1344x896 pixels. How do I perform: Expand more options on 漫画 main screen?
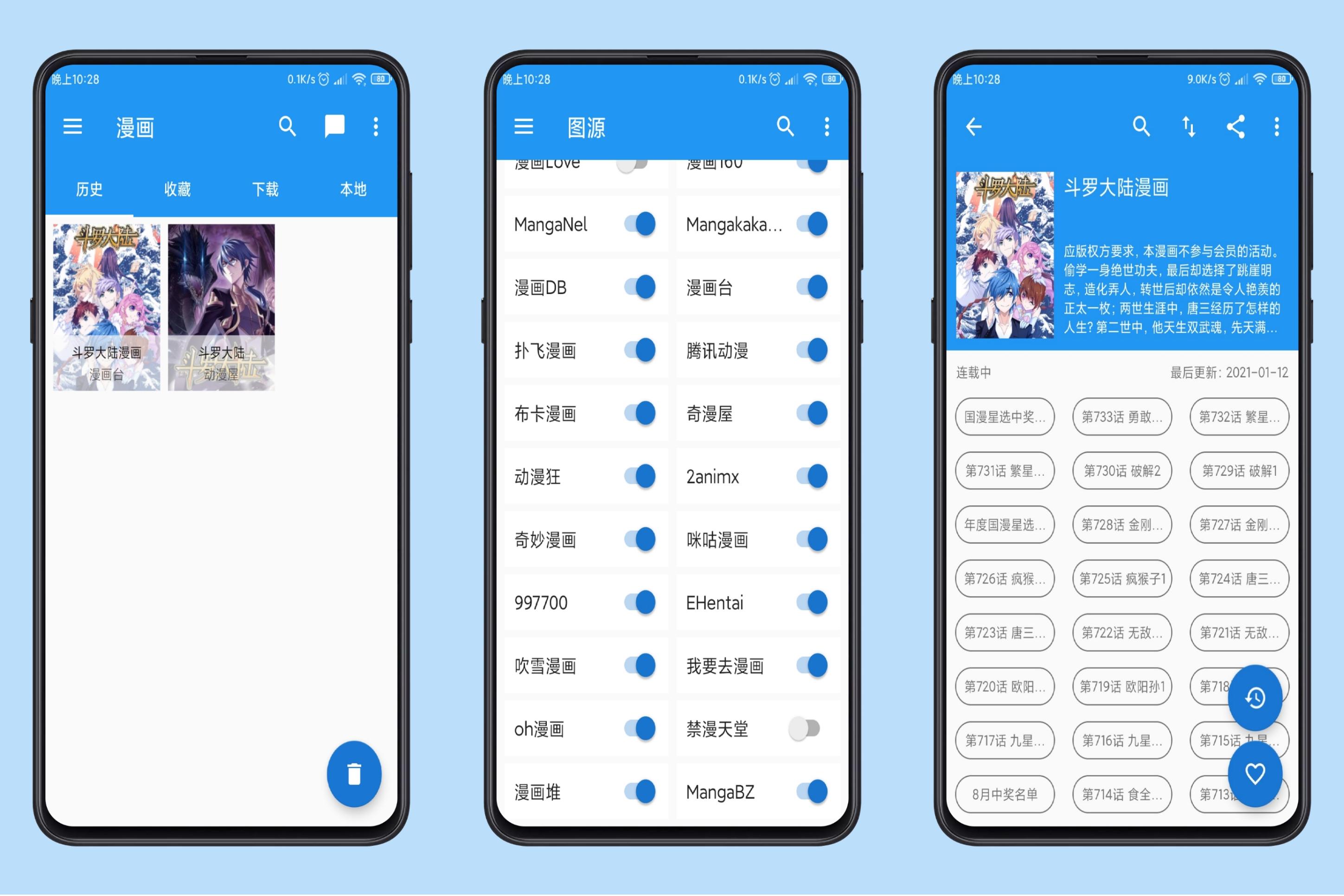pyautogui.click(x=371, y=128)
